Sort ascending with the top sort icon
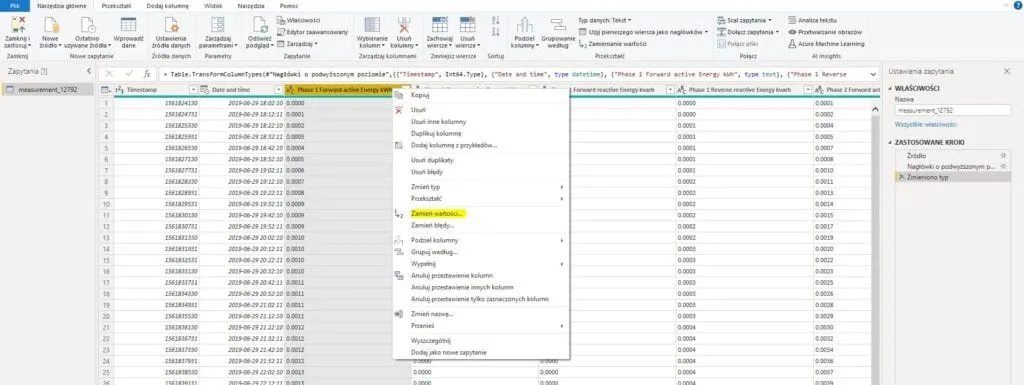The height and width of the screenshot is (385, 1024). coord(496,20)
